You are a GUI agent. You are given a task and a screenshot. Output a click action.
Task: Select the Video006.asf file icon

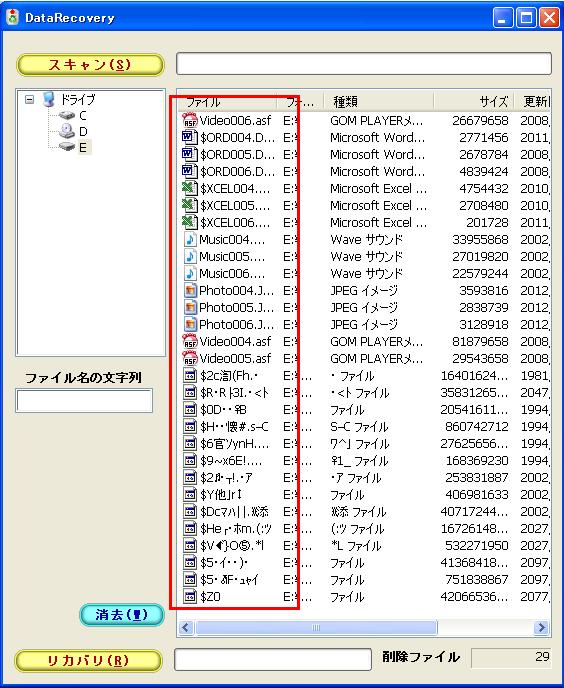point(190,120)
